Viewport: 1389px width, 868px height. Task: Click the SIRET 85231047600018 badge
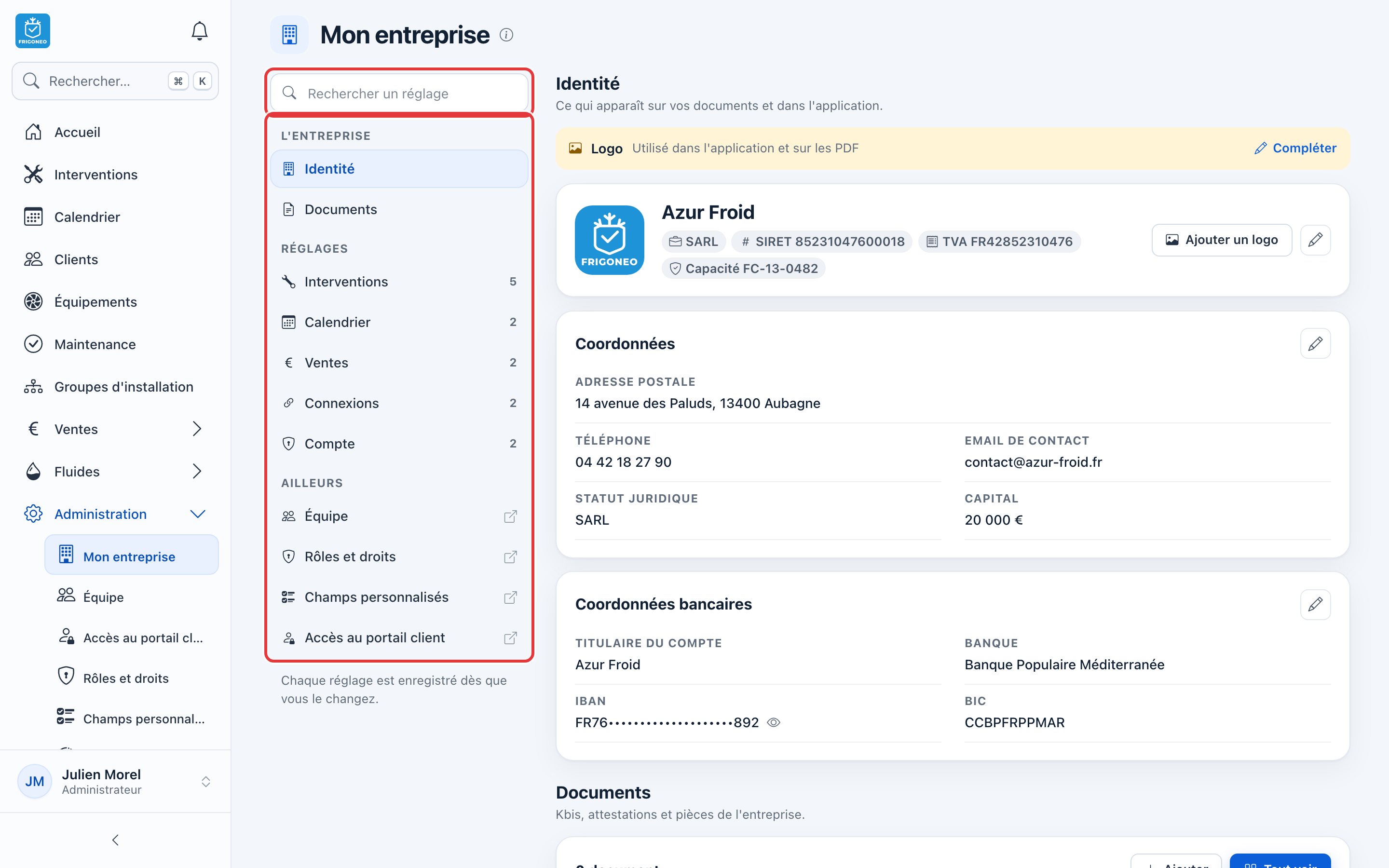822,242
